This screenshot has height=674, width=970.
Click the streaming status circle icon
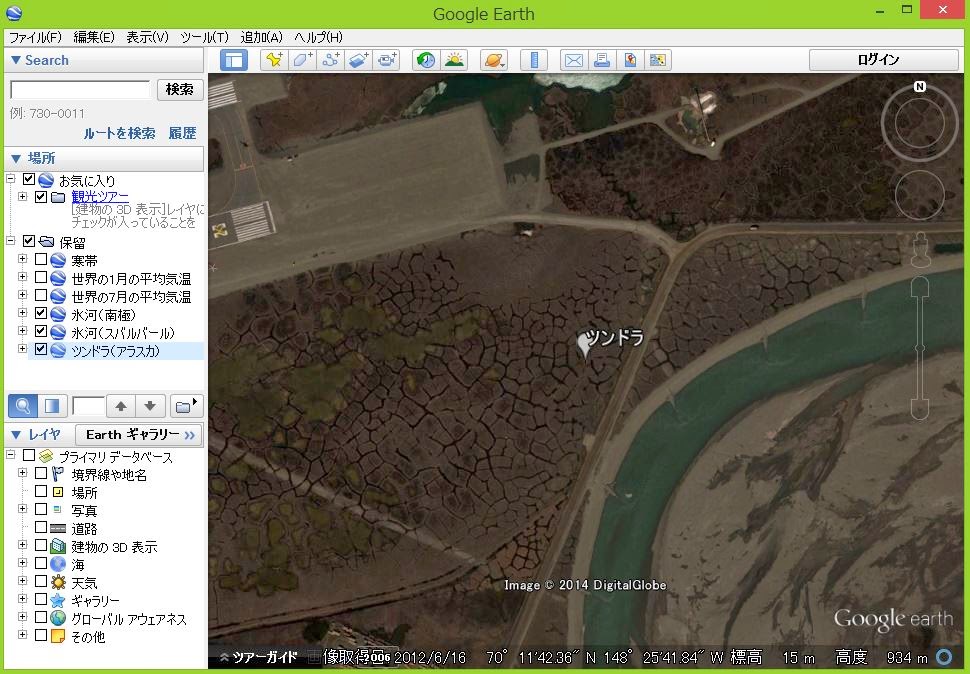pos(944,657)
